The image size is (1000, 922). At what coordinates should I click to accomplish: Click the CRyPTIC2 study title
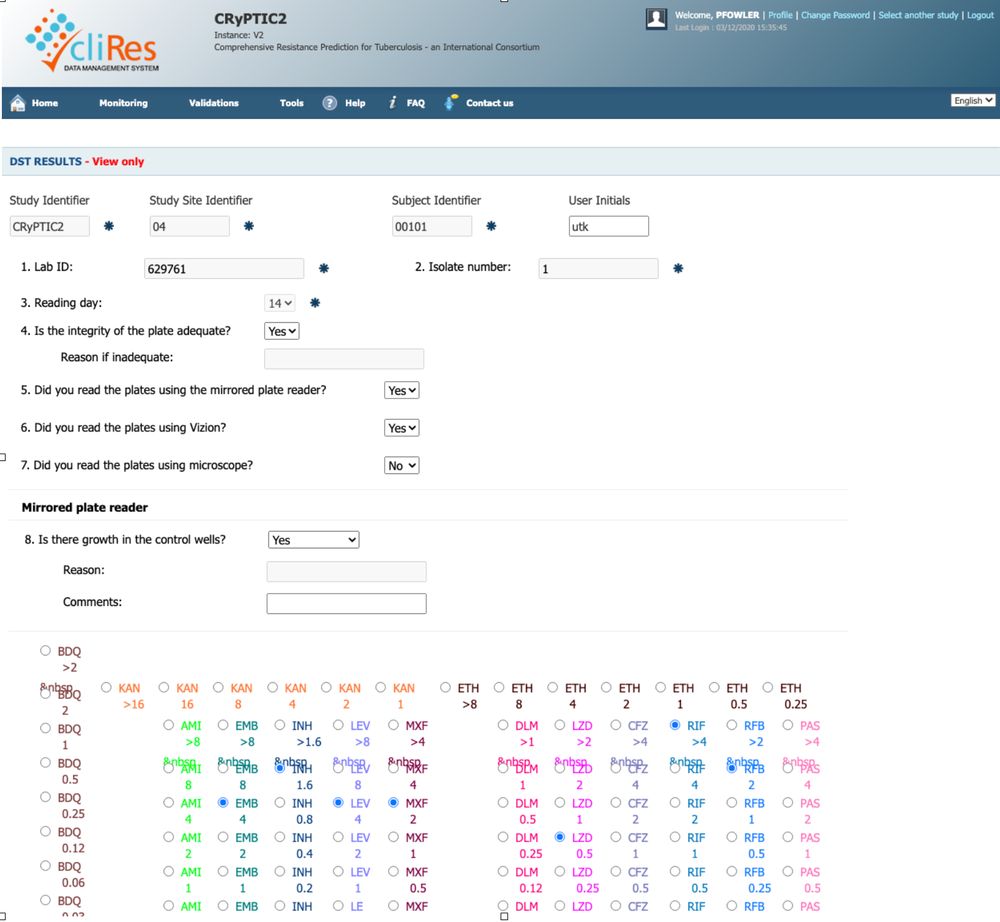click(x=251, y=18)
